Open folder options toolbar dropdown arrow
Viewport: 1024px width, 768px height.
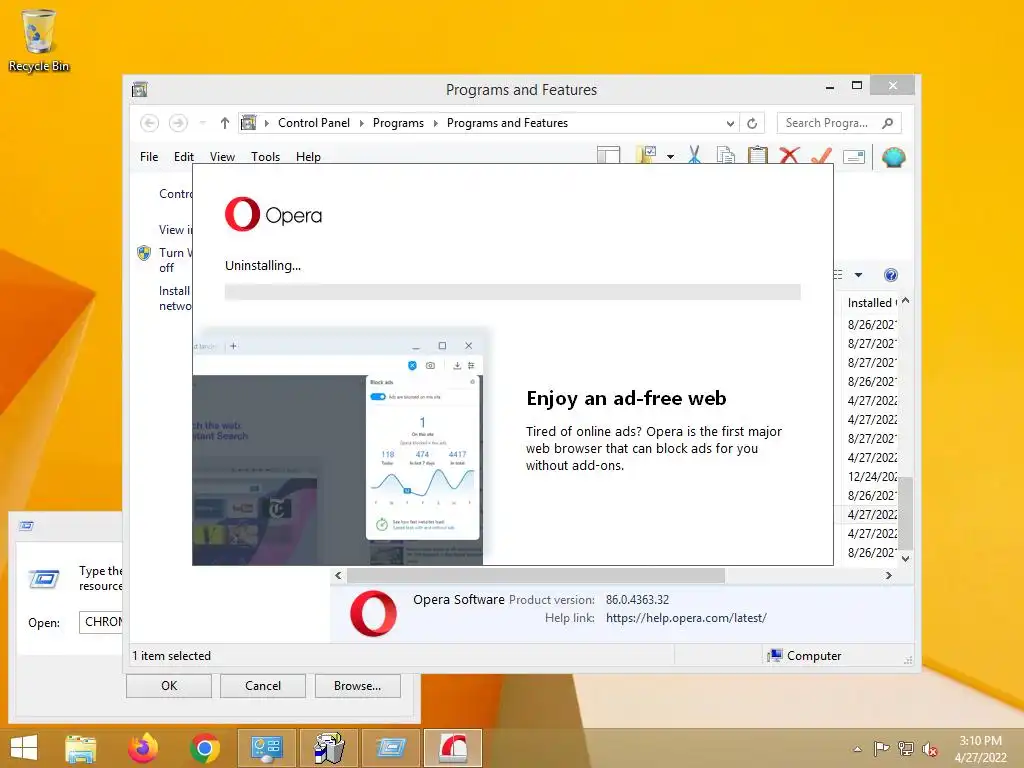pyautogui.click(x=671, y=157)
